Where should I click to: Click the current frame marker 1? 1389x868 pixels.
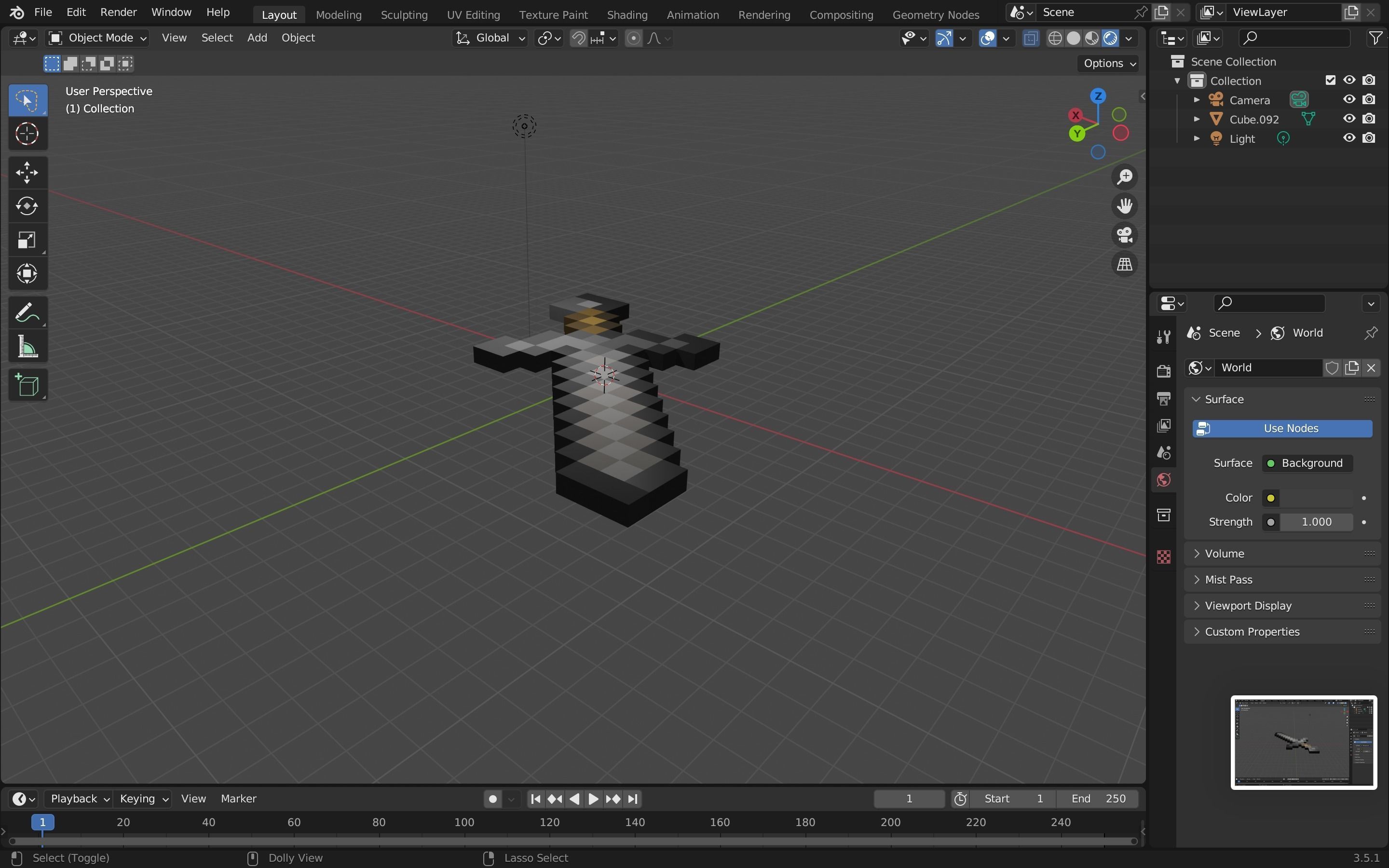point(42,823)
